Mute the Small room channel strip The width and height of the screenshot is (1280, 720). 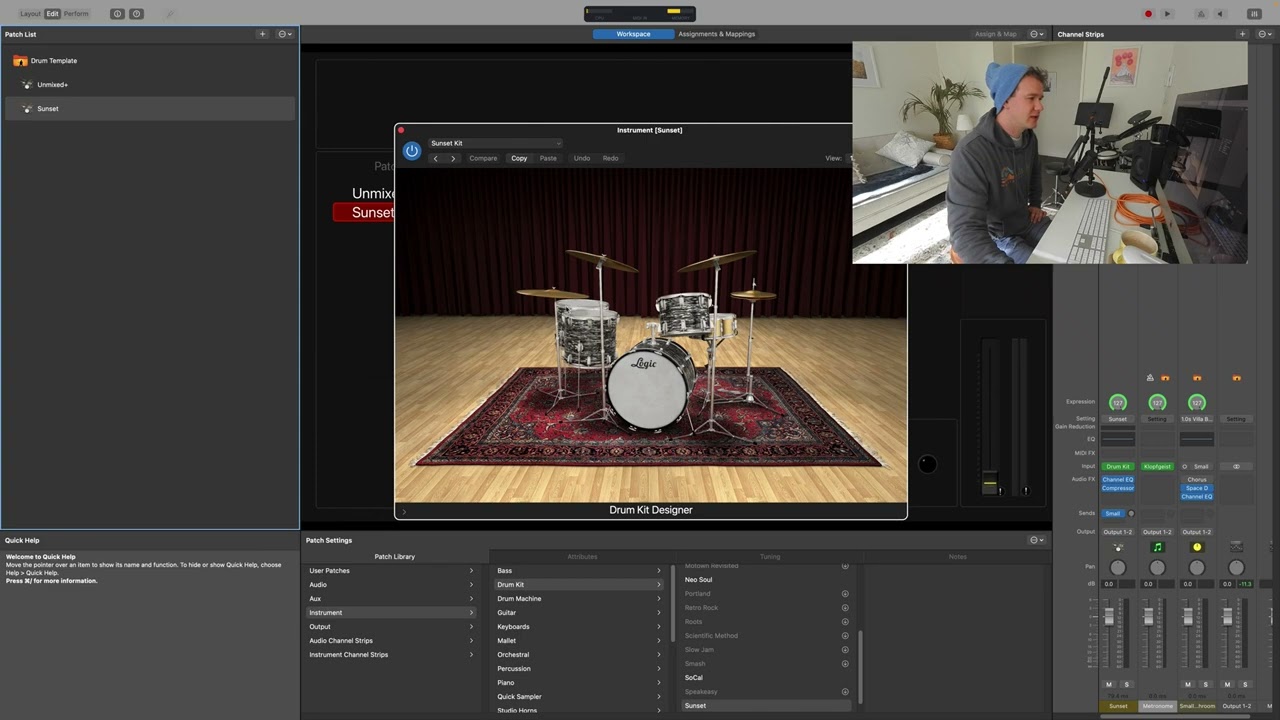[x=1188, y=684]
